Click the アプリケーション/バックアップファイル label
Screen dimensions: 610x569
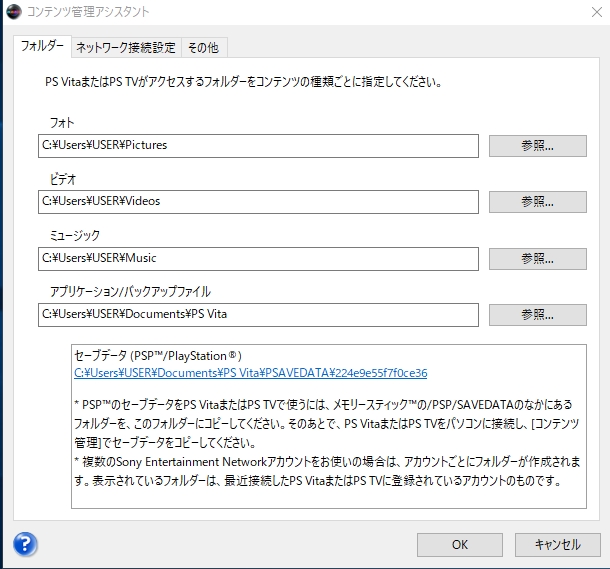point(130,291)
